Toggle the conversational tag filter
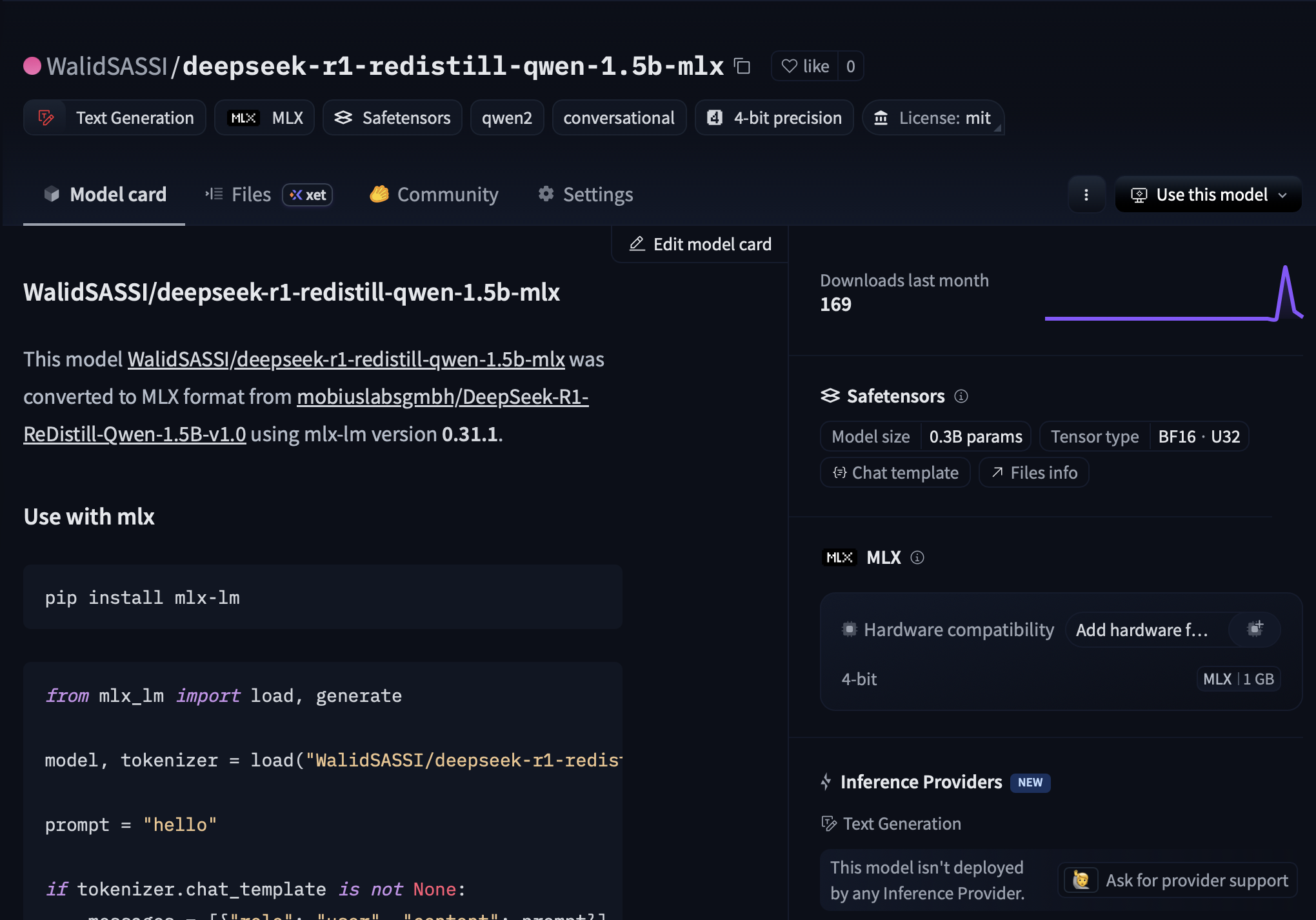This screenshot has height=920, width=1316. pos(619,117)
